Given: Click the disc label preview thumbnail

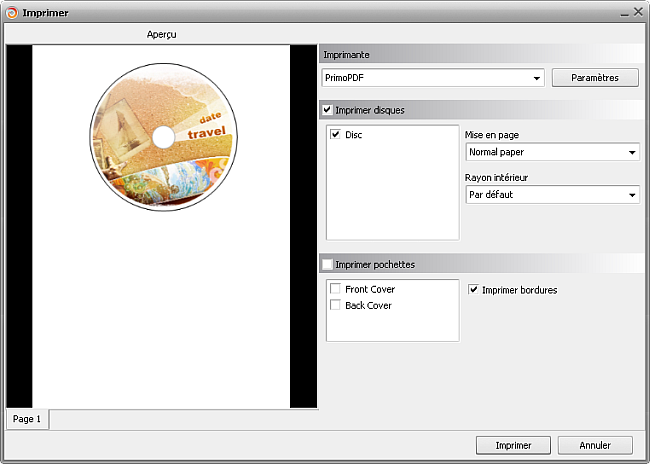Looking at the screenshot, I should [x=164, y=137].
